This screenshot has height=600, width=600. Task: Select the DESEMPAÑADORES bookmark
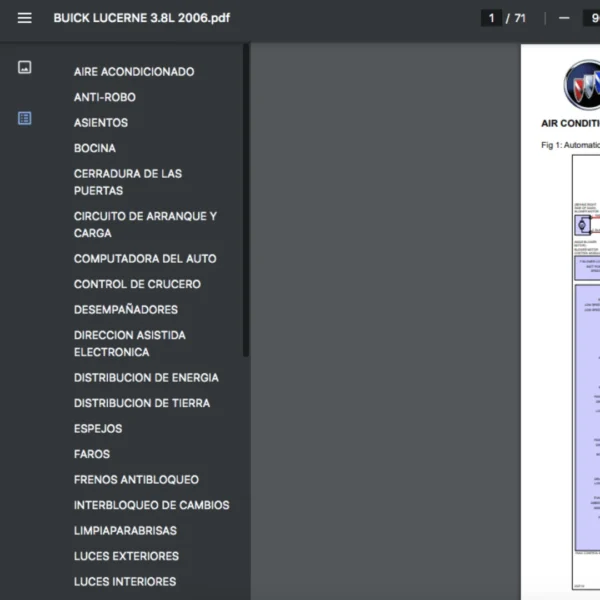click(126, 310)
